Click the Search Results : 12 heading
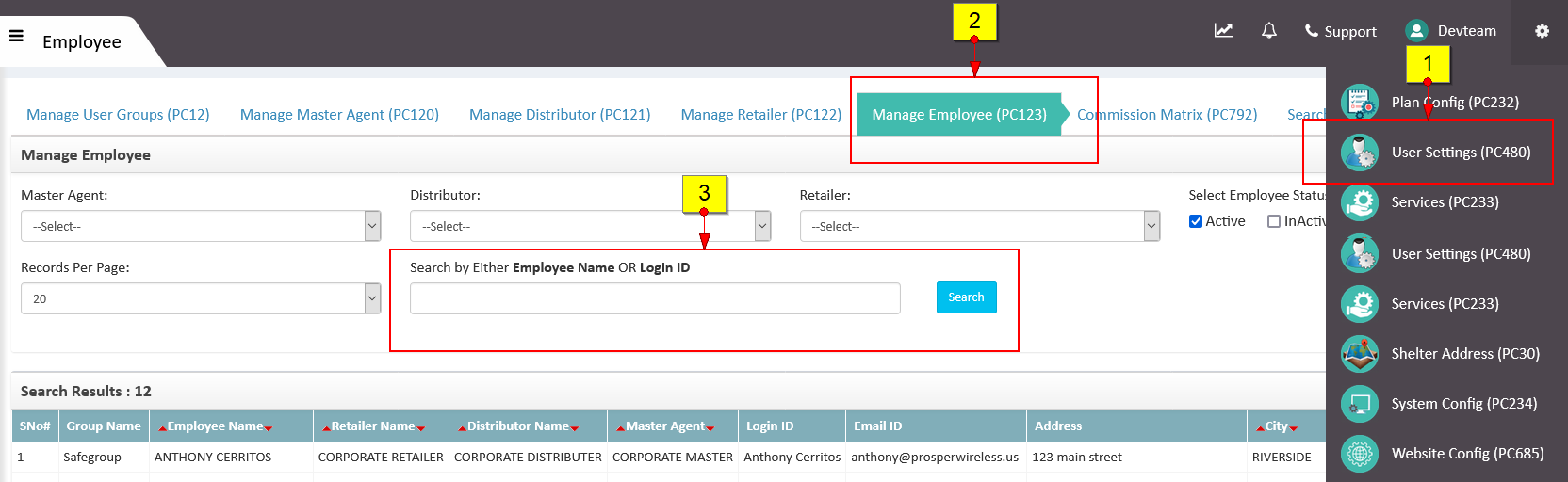 pyautogui.click(x=86, y=392)
